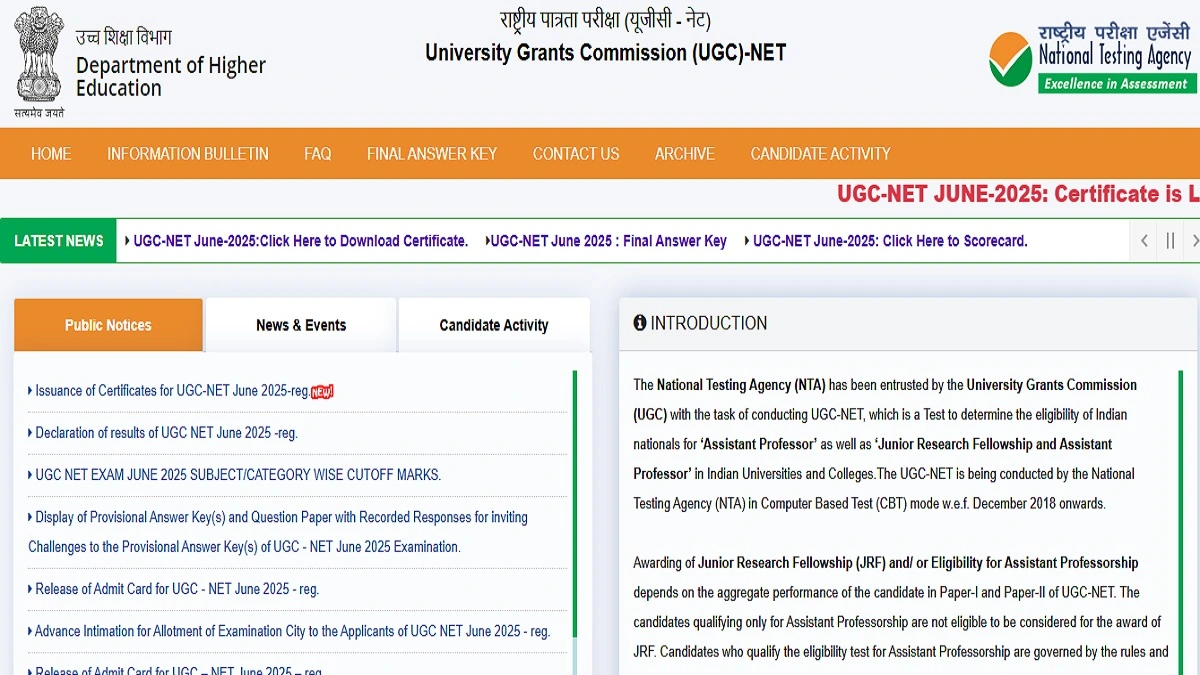This screenshot has height=675, width=1200.
Task: Switch to the News & Events tab
Action: [301, 324]
